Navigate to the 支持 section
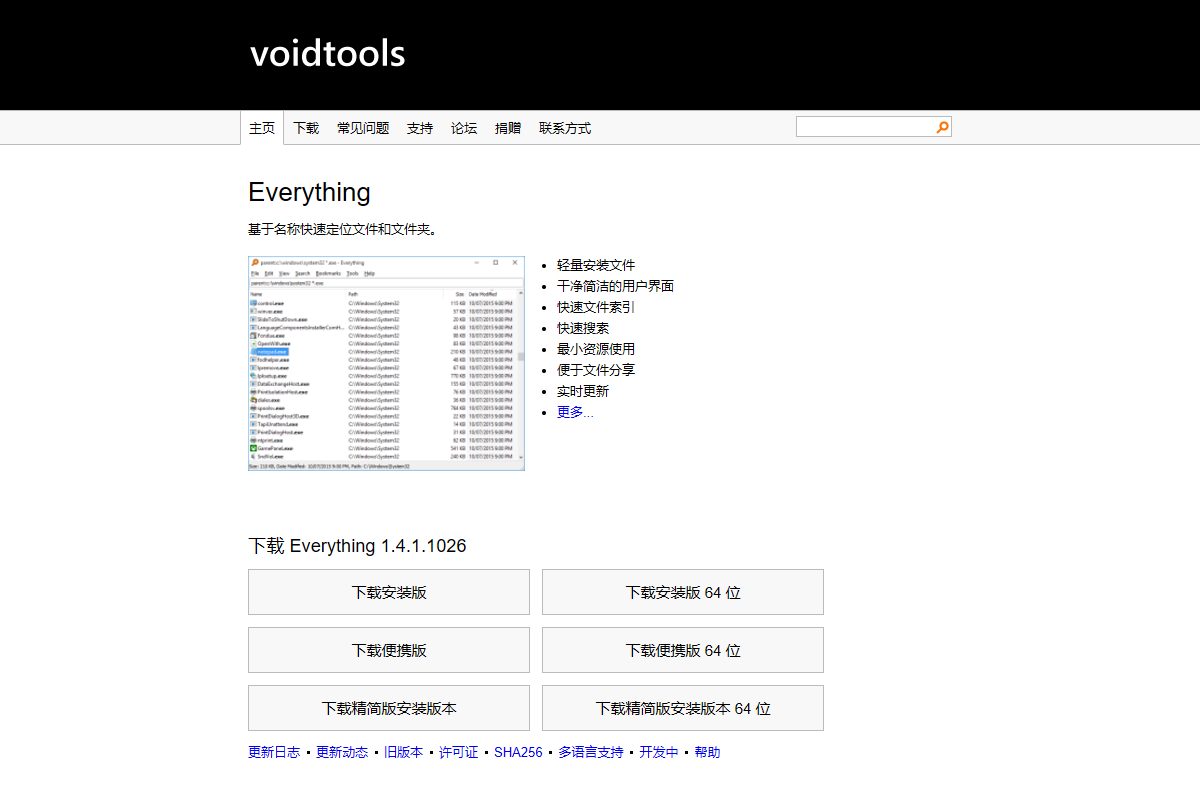The height and width of the screenshot is (800, 1200). [419, 127]
